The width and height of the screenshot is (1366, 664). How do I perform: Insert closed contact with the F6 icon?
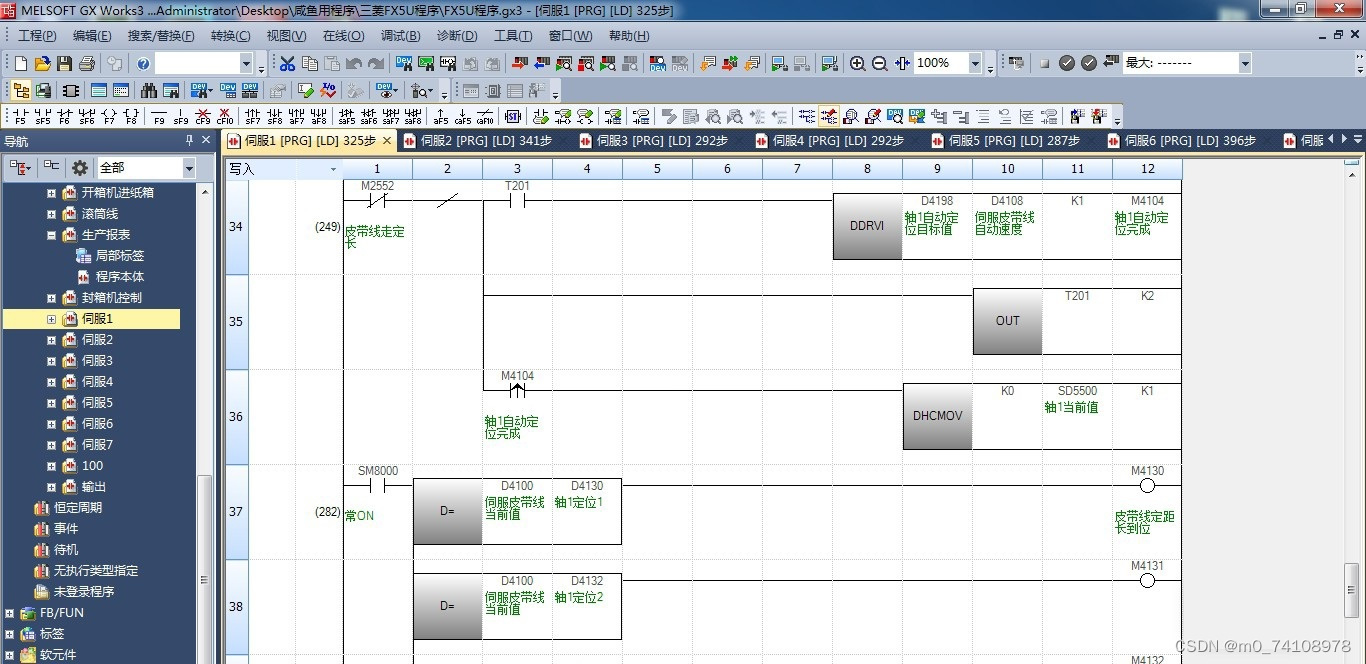pos(64,116)
